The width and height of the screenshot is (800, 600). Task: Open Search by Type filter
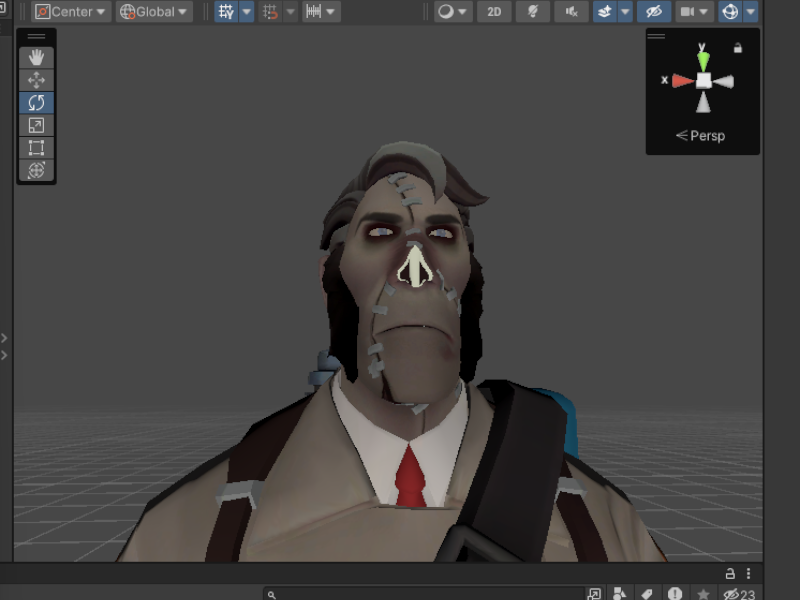[619, 594]
